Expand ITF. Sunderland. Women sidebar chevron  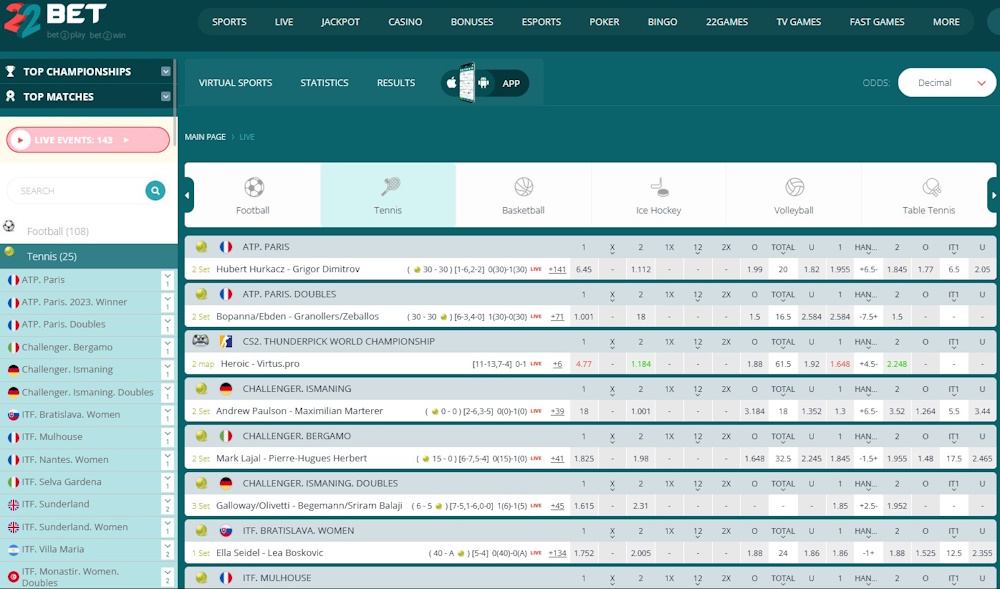[167, 527]
